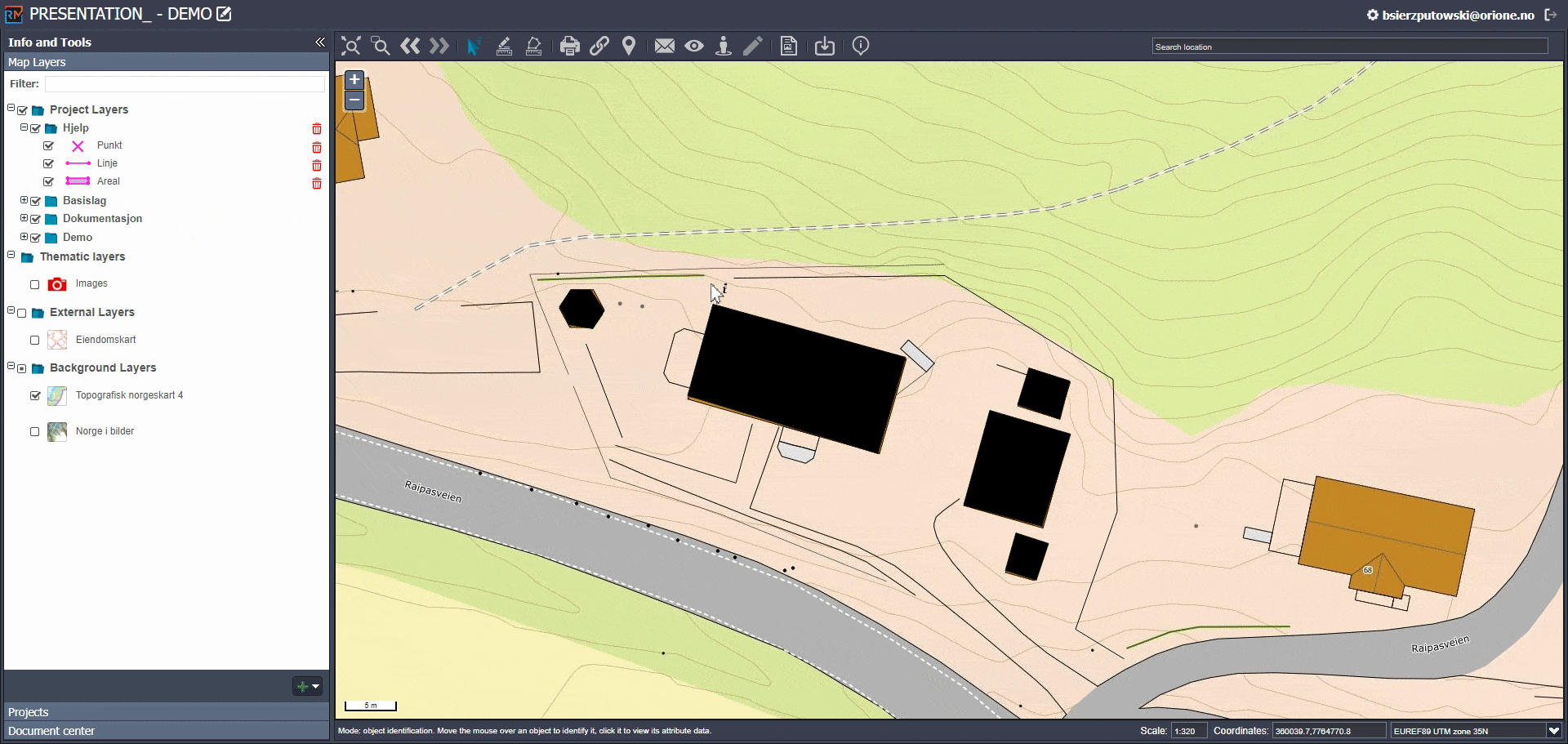Click the chain link share icon
The width and height of the screenshot is (1568, 744).
599,46
